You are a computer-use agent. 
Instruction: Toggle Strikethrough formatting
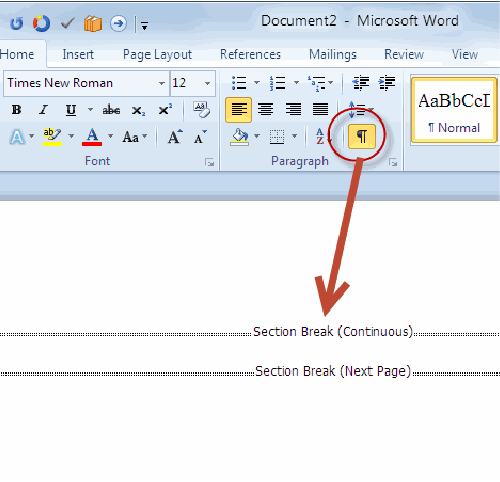[111, 110]
